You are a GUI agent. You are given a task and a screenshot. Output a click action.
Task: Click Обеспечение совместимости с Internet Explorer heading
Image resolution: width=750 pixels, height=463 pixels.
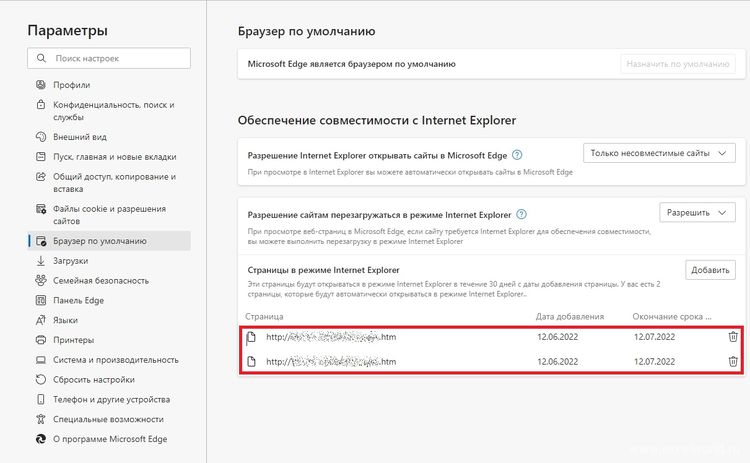(377, 120)
